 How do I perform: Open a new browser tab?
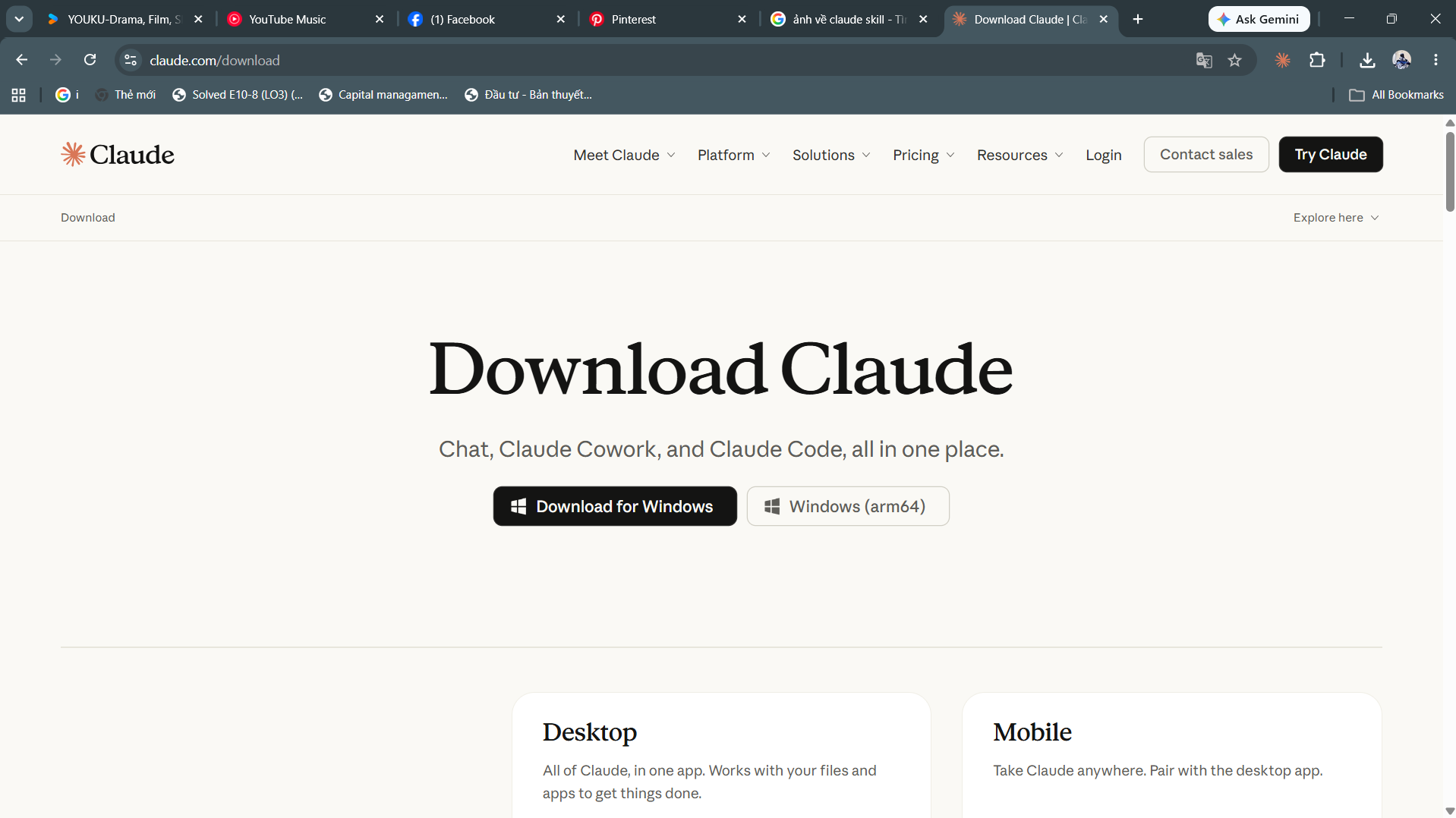[1137, 19]
